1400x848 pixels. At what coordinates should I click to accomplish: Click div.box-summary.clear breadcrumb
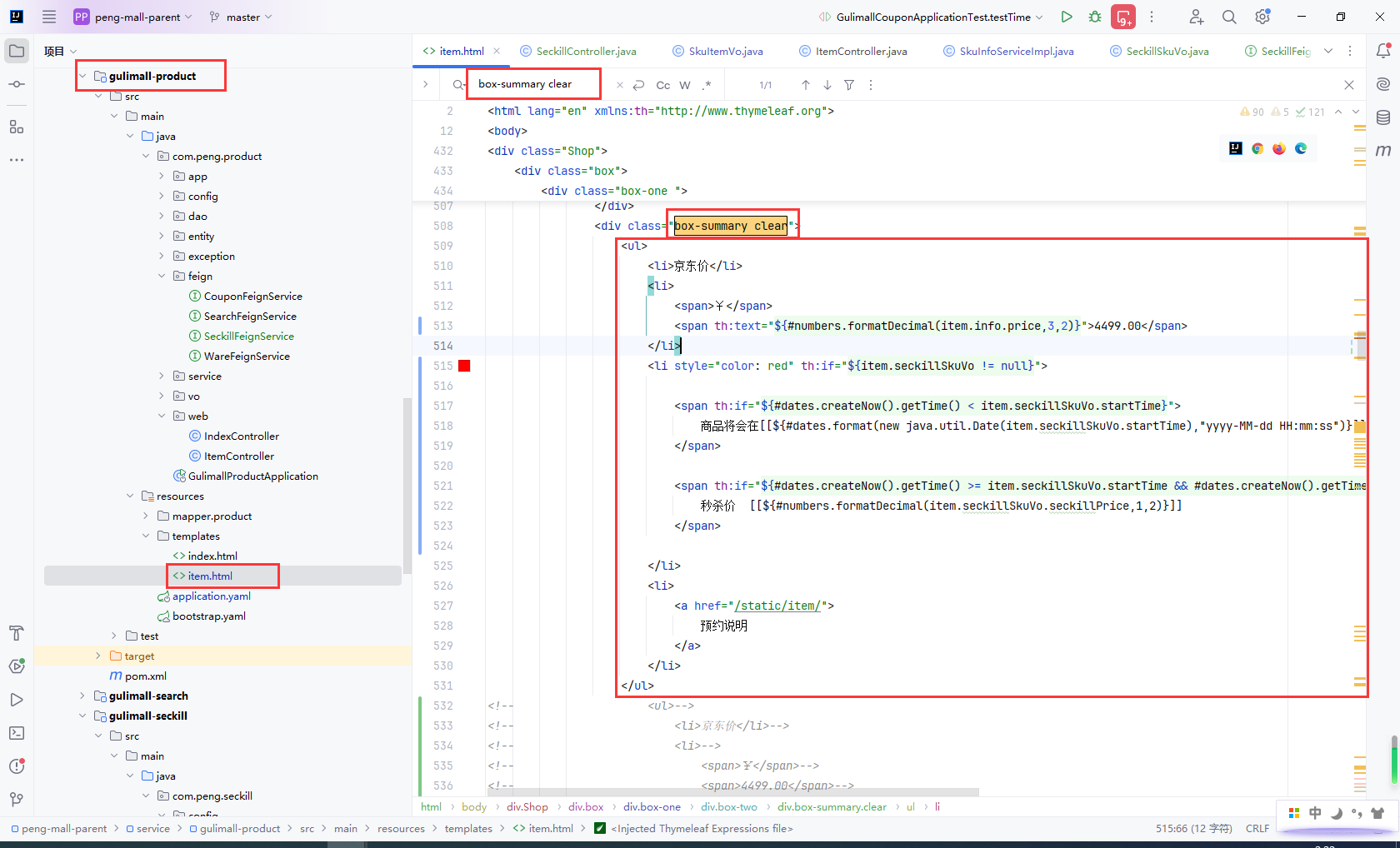(832, 806)
